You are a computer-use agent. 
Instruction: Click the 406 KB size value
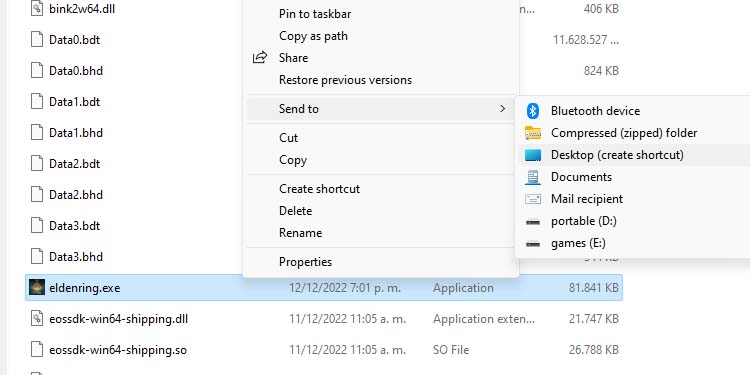click(x=601, y=9)
